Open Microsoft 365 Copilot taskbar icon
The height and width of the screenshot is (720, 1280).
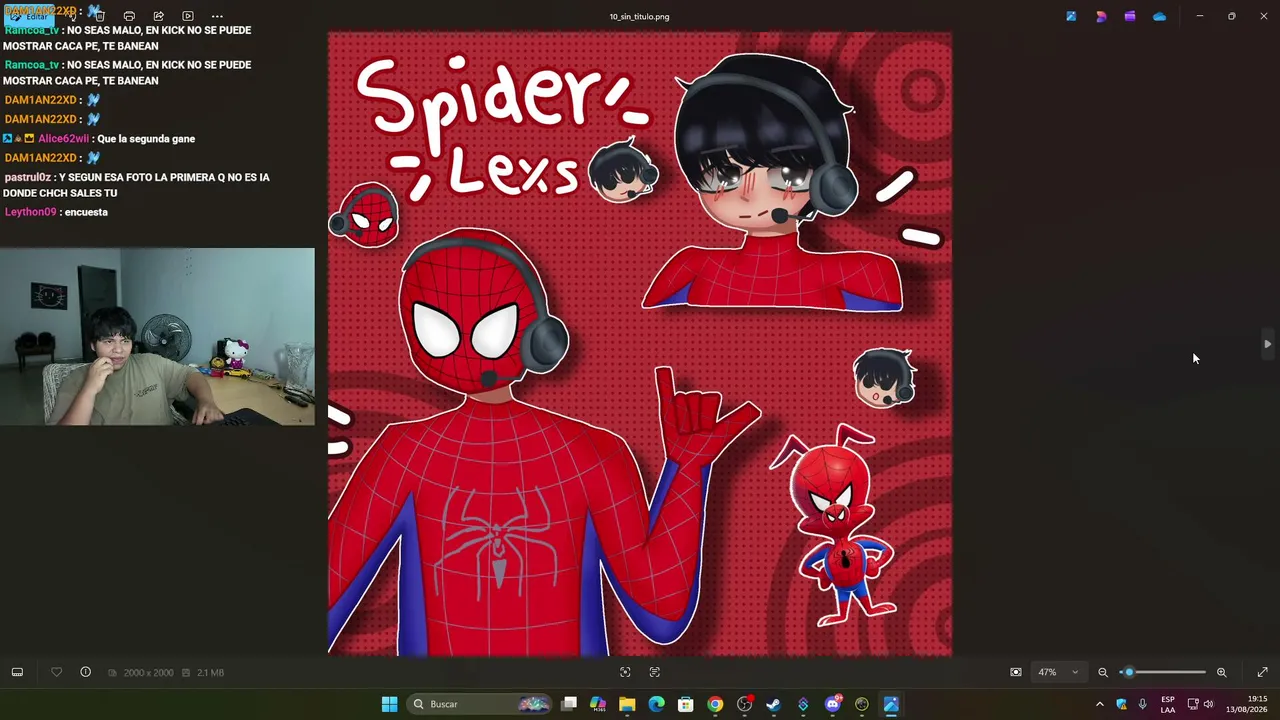click(x=598, y=704)
